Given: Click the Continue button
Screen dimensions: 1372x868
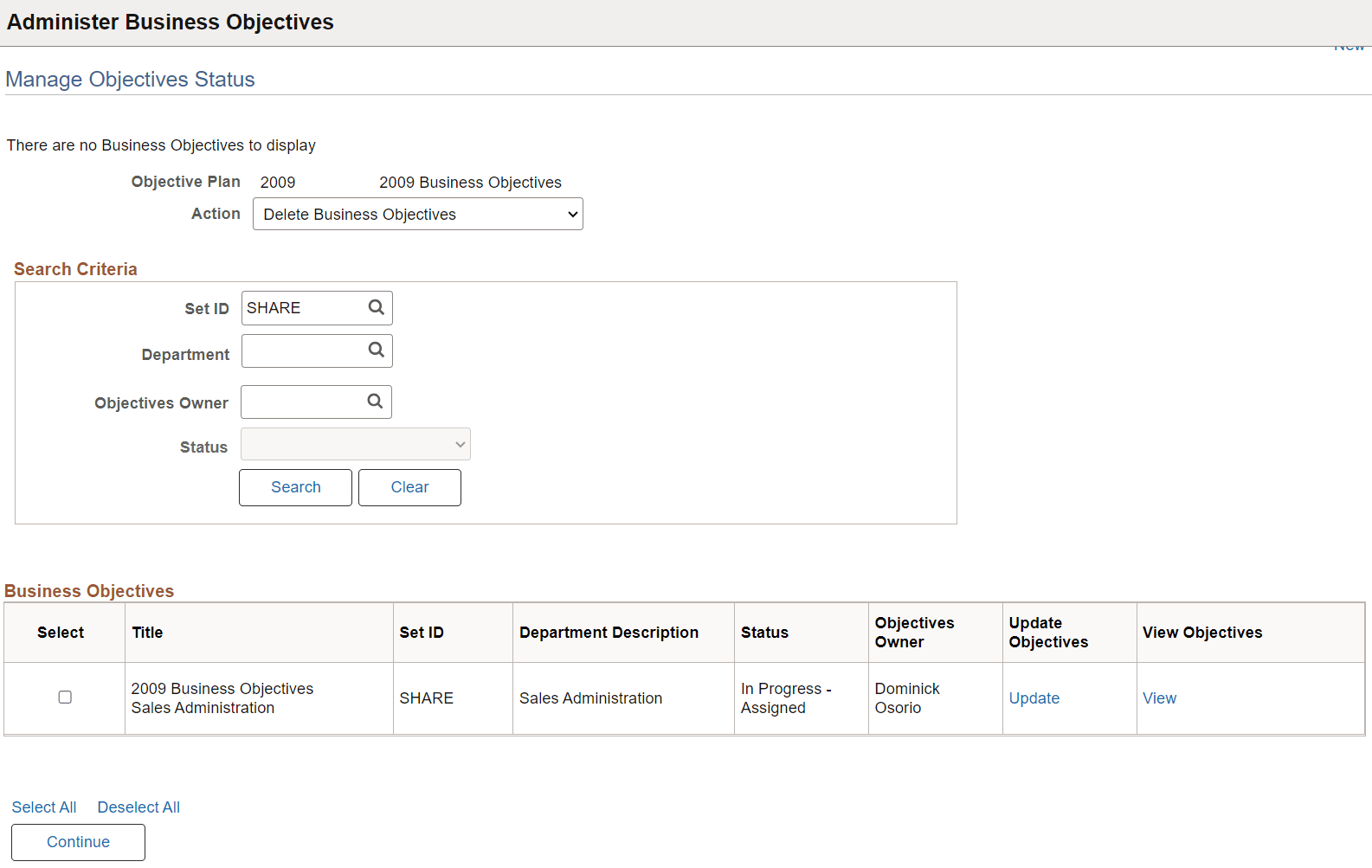Looking at the screenshot, I should [78, 842].
